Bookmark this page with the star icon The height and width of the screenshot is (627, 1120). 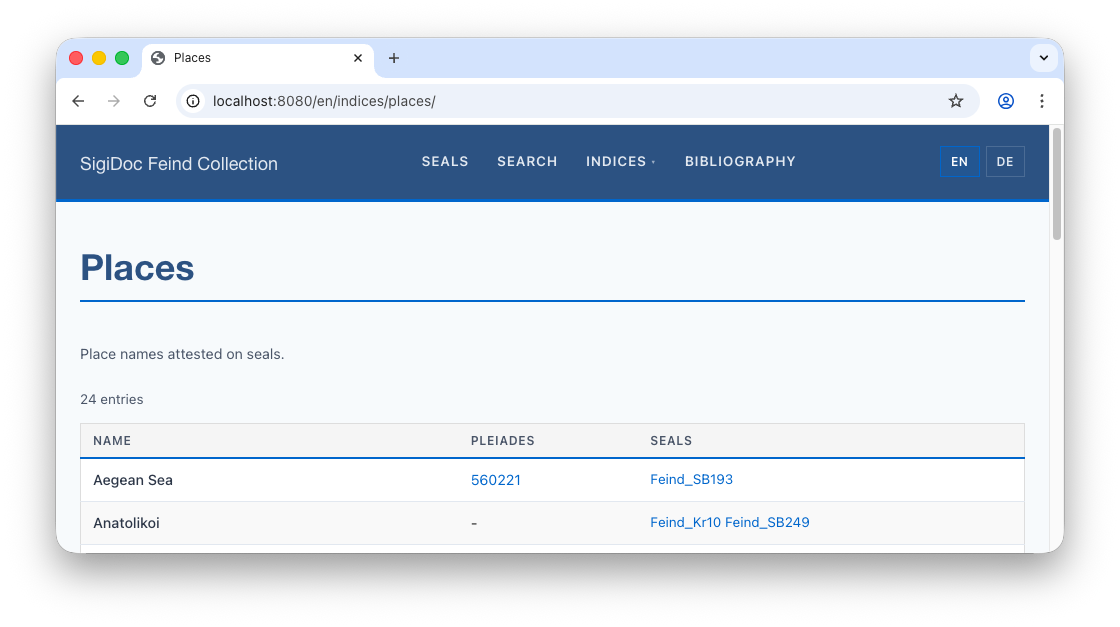956,101
